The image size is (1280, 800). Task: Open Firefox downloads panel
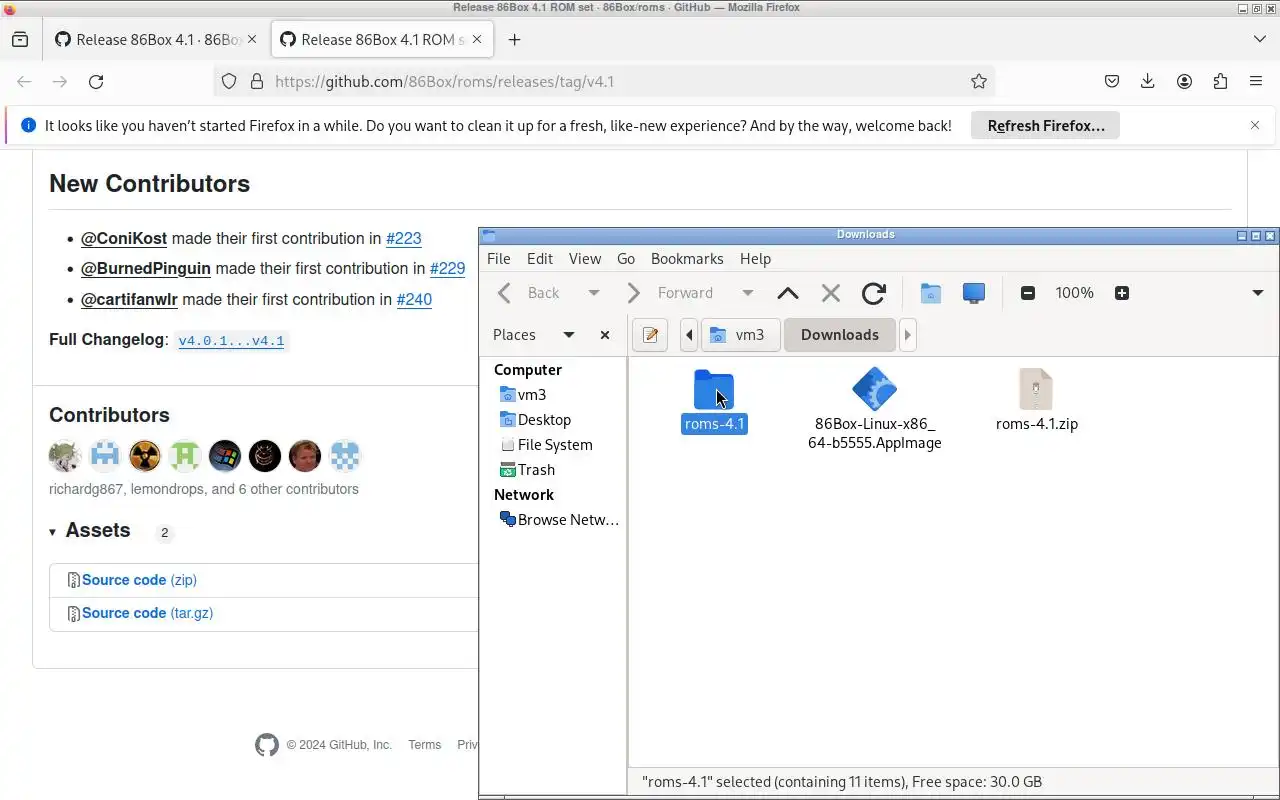[x=1148, y=82]
